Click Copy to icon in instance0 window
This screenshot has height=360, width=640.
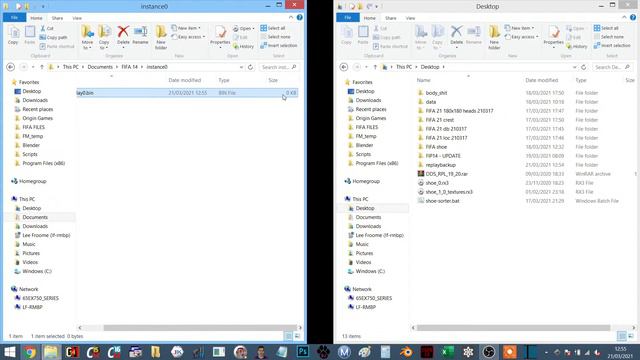tap(104, 38)
